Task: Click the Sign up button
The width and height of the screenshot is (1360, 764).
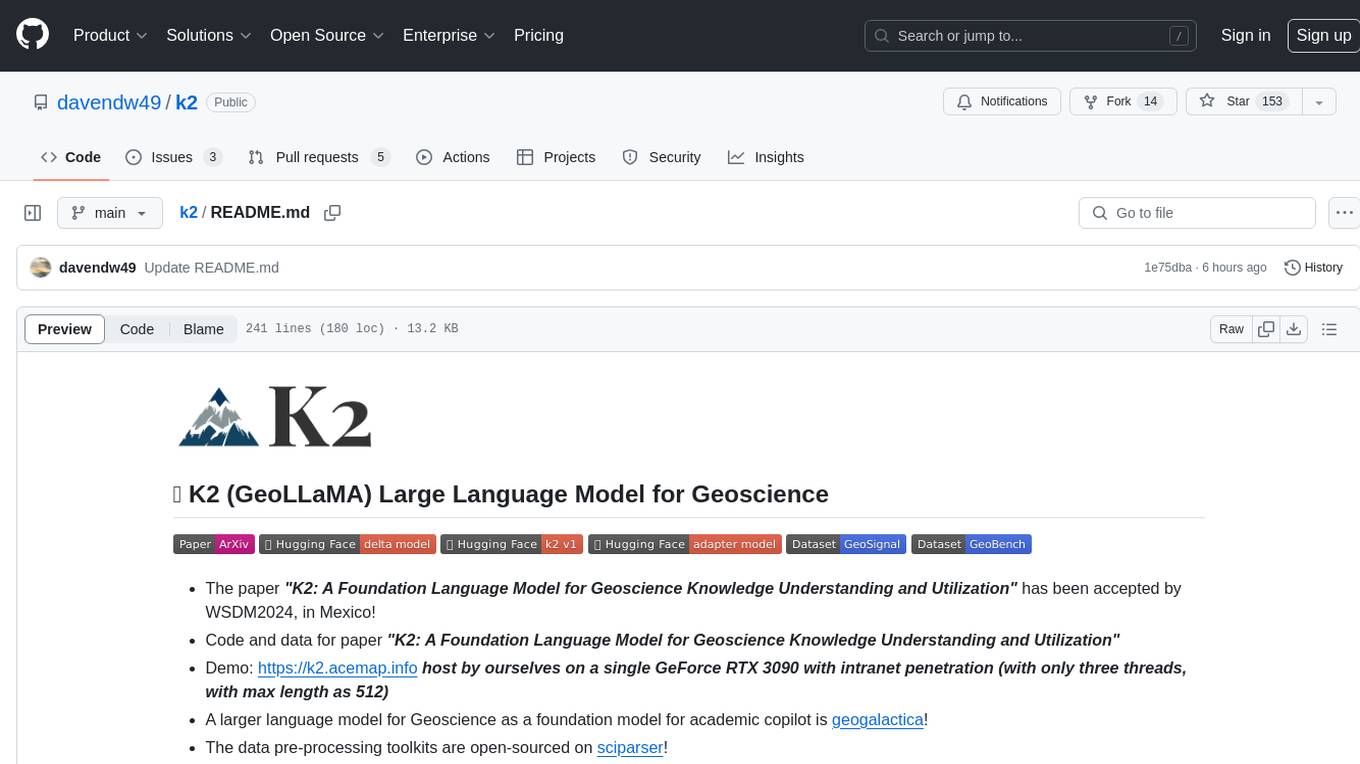Action: (1323, 35)
